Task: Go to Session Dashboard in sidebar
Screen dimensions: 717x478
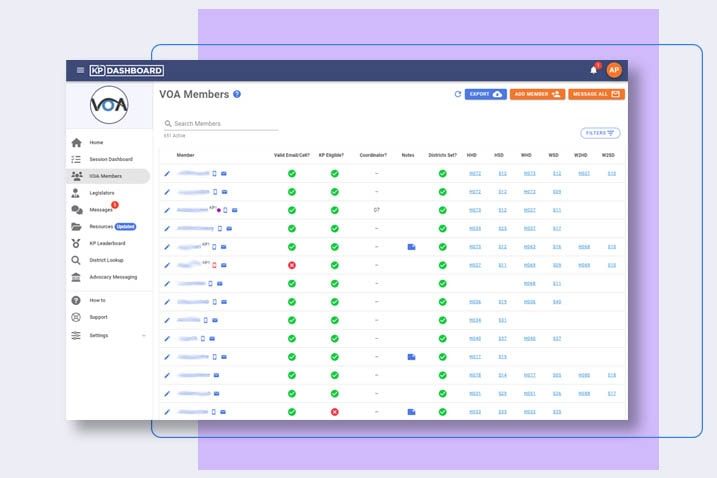Action: coord(110,159)
